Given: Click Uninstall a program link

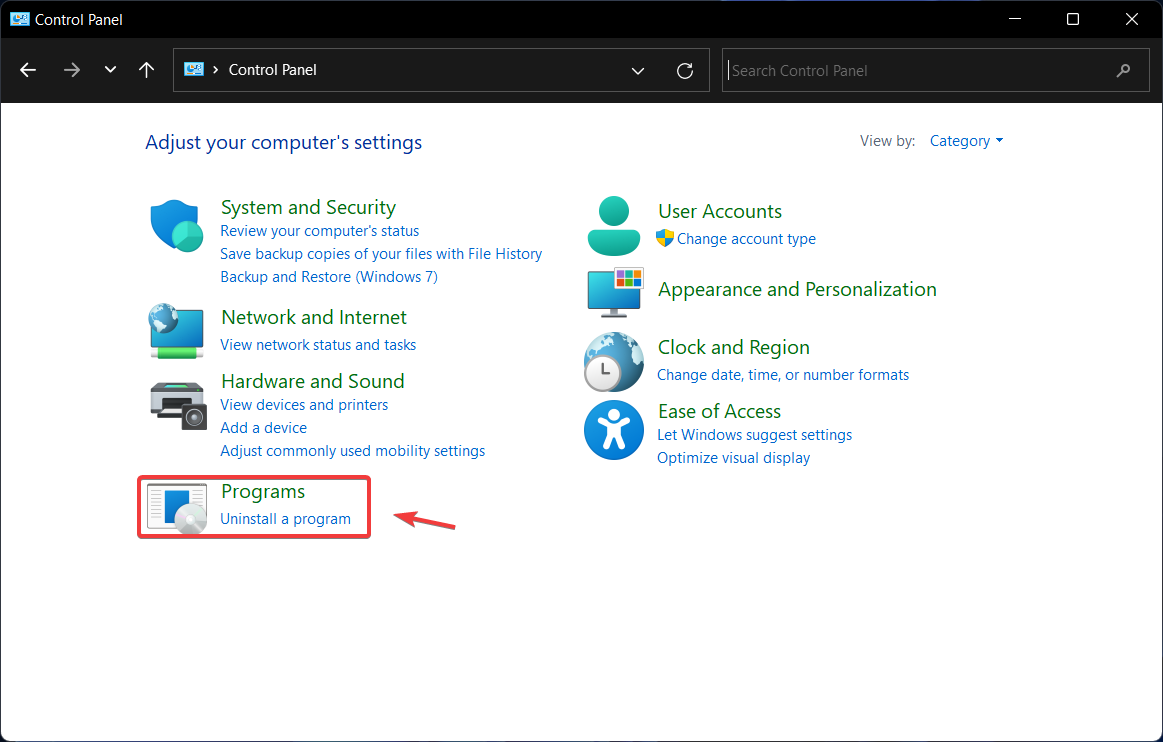Looking at the screenshot, I should [286, 519].
